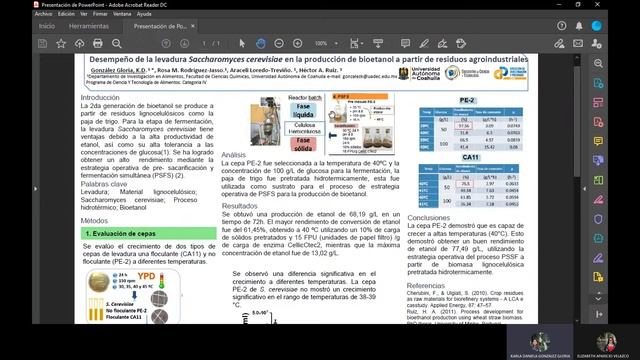Viewport: 640px width, 360px height.
Task: Collapse the right tools pane arrow
Action: tap(585, 189)
